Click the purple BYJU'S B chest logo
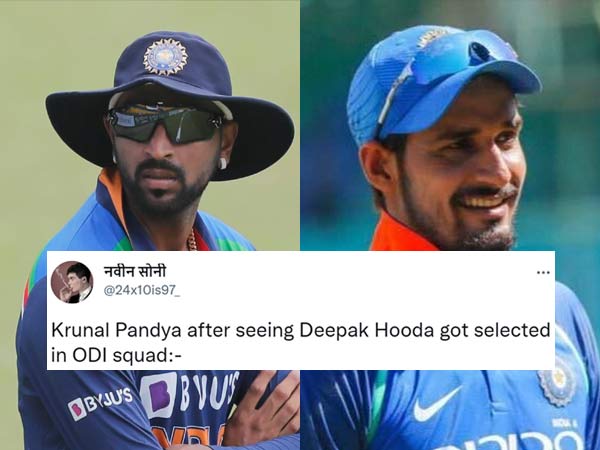This screenshot has height=450, width=600. (159, 396)
